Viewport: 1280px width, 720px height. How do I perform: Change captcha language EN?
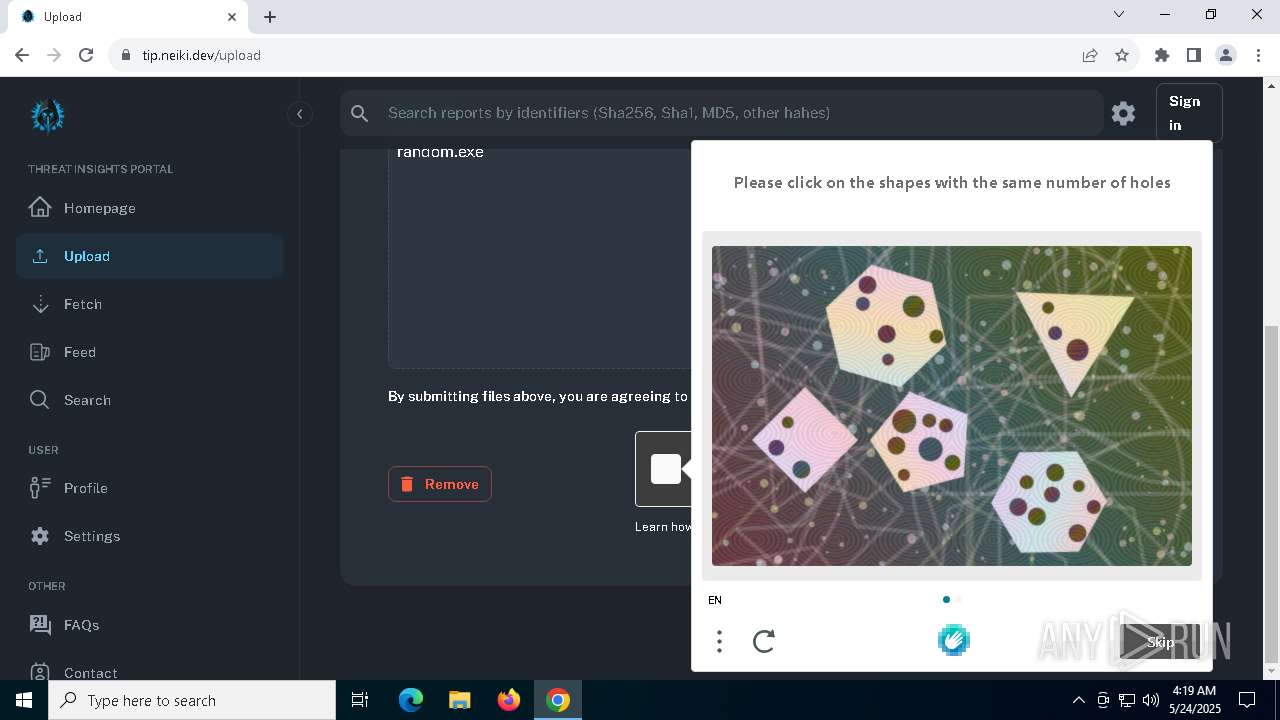click(x=715, y=600)
